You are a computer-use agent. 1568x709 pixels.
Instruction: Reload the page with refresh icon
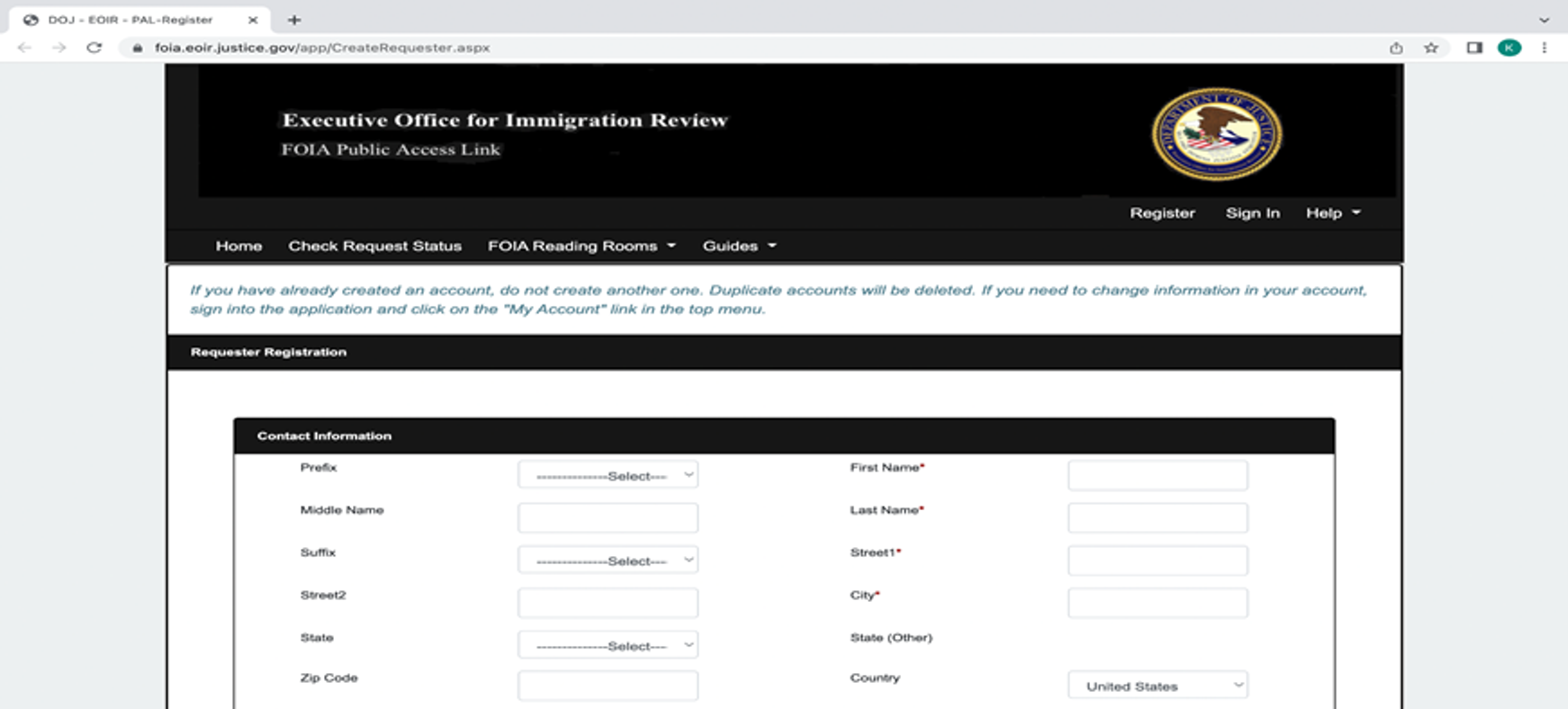click(x=94, y=48)
